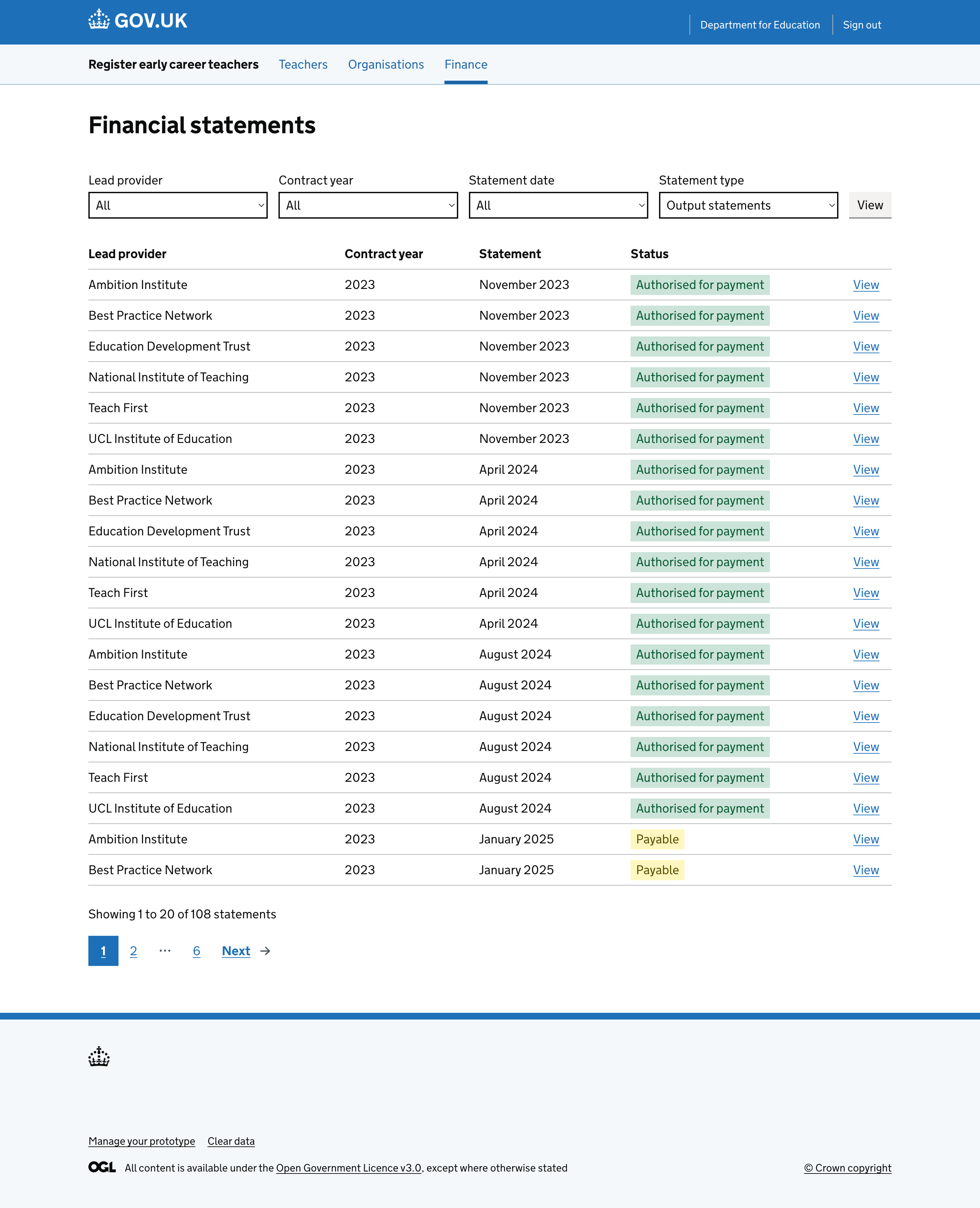View the Ambition Institute November 2023 statement
Image resolution: width=980 pixels, height=1208 pixels.
pos(866,285)
